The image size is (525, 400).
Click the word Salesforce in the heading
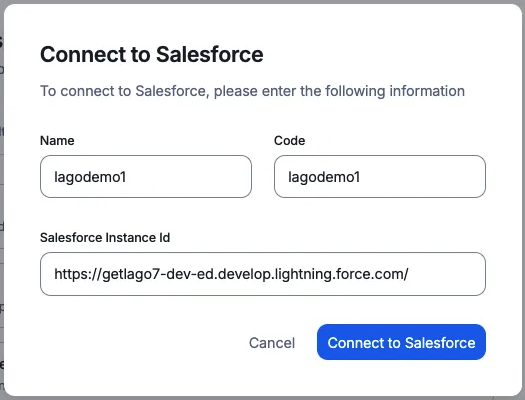click(210, 54)
